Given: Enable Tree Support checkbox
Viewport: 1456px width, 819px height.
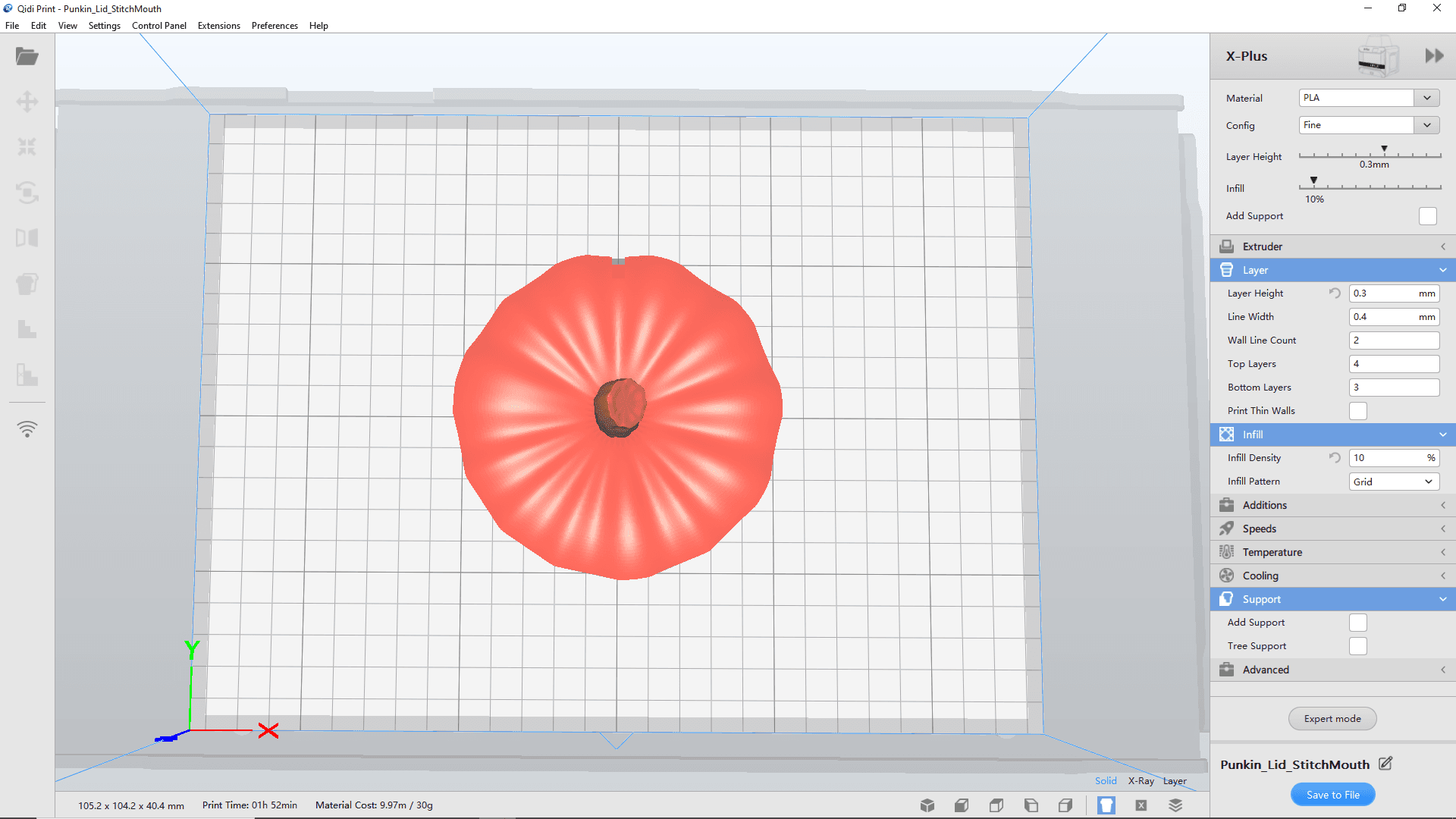Looking at the screenshot, I should [x=1358, y=645].
